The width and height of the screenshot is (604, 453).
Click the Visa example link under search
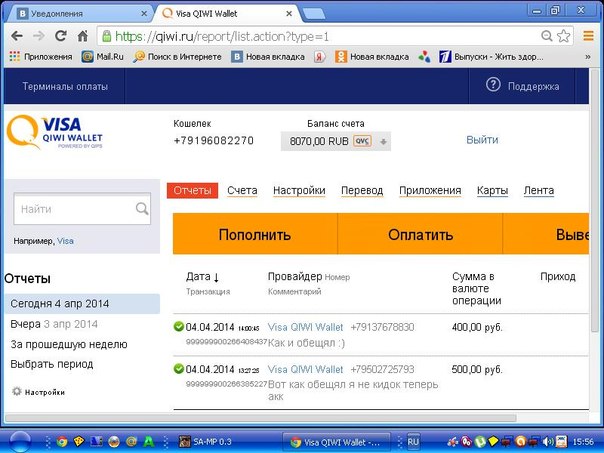tap(65, 241)
